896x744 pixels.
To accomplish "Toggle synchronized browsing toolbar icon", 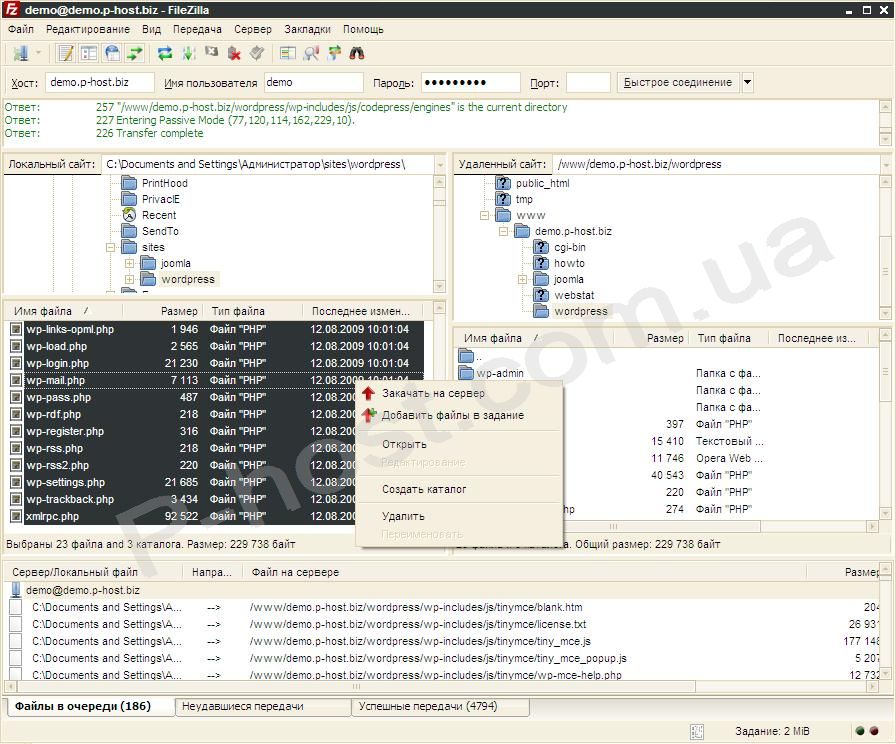I will [x=334, y=54].
